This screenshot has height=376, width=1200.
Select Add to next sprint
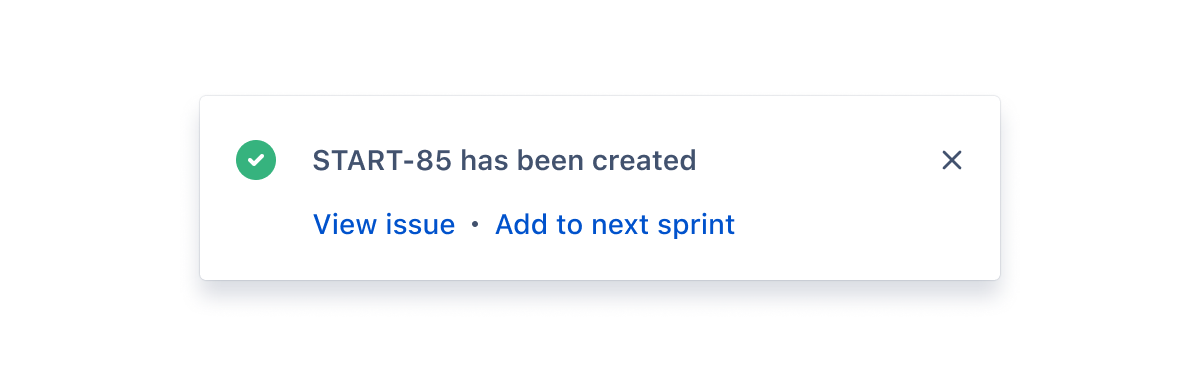(x=615, y=225)
